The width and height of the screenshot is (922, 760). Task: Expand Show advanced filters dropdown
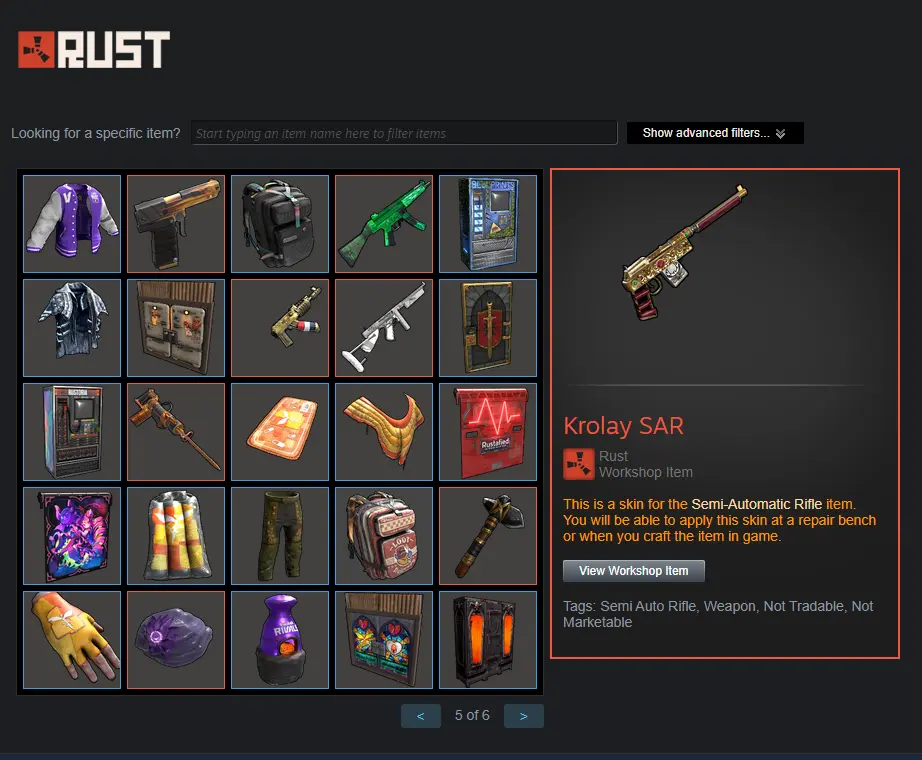click(x=715, y=133)
